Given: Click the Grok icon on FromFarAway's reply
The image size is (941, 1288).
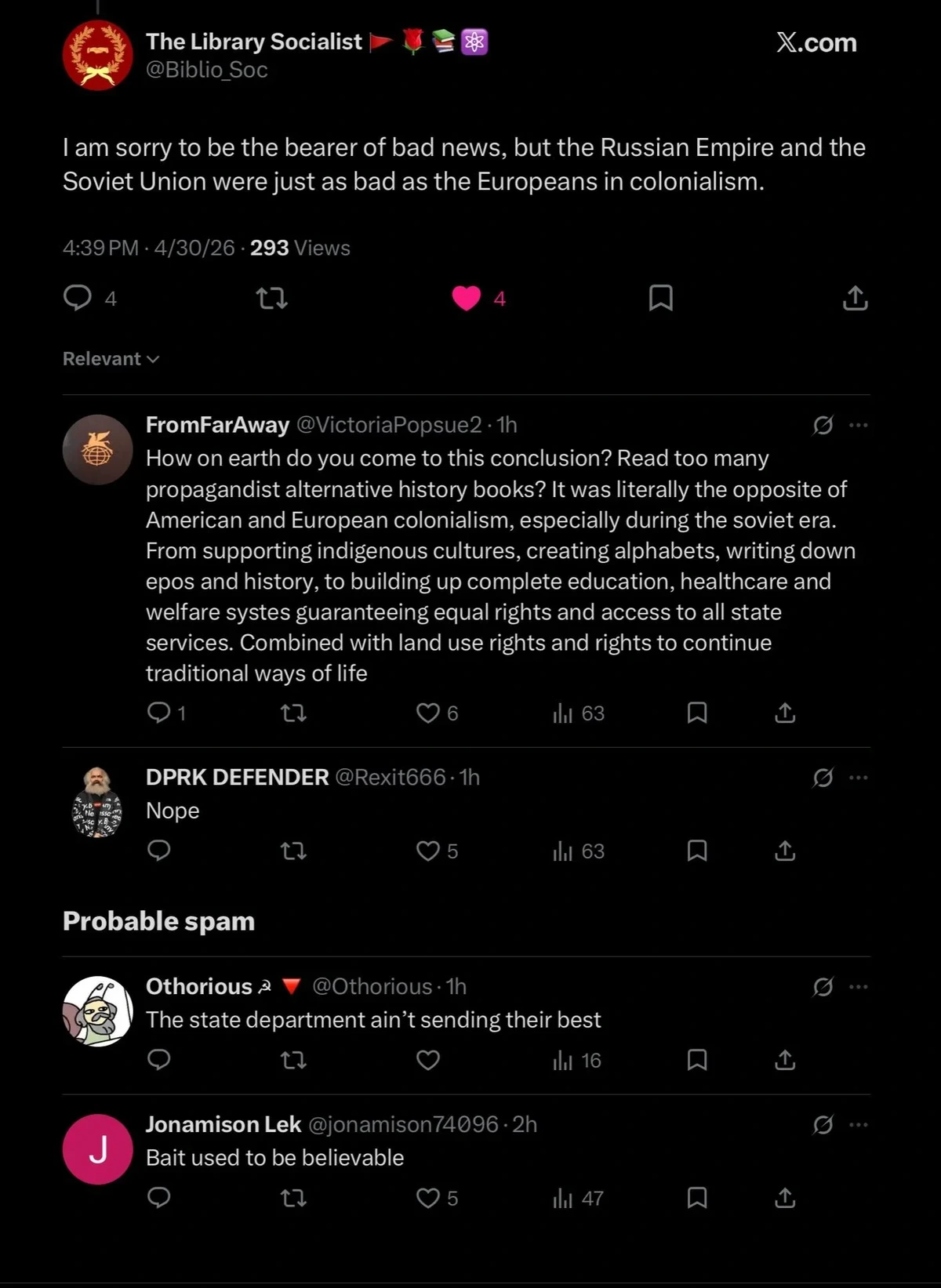Looking at the screenshot, I should 823,425.
